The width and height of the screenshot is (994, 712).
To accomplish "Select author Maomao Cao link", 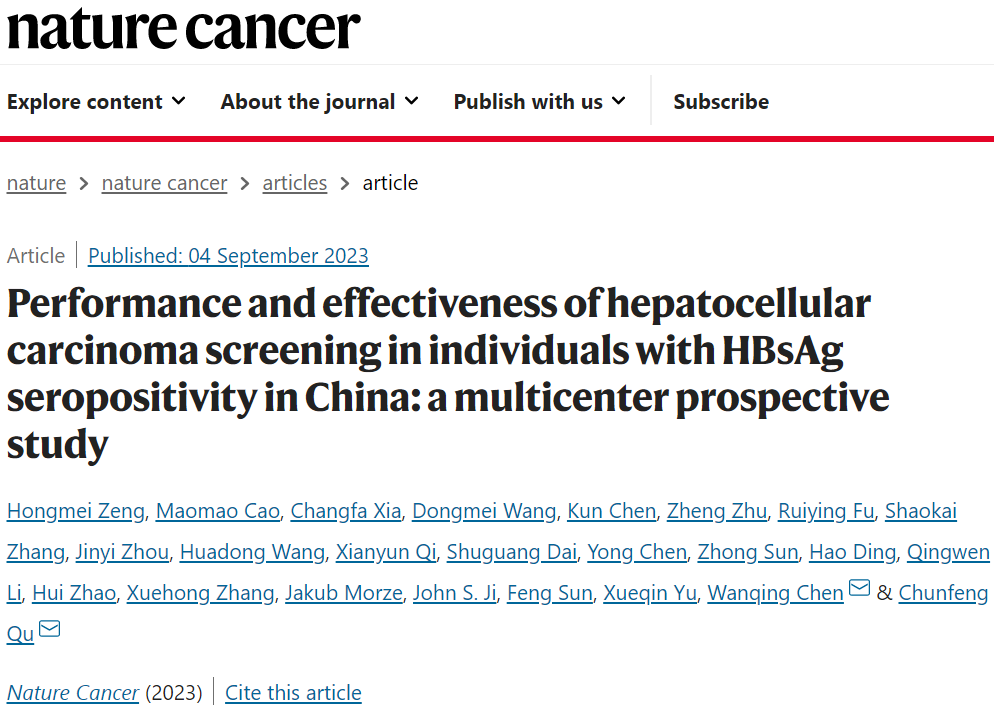I will click(x=218, y=512).
